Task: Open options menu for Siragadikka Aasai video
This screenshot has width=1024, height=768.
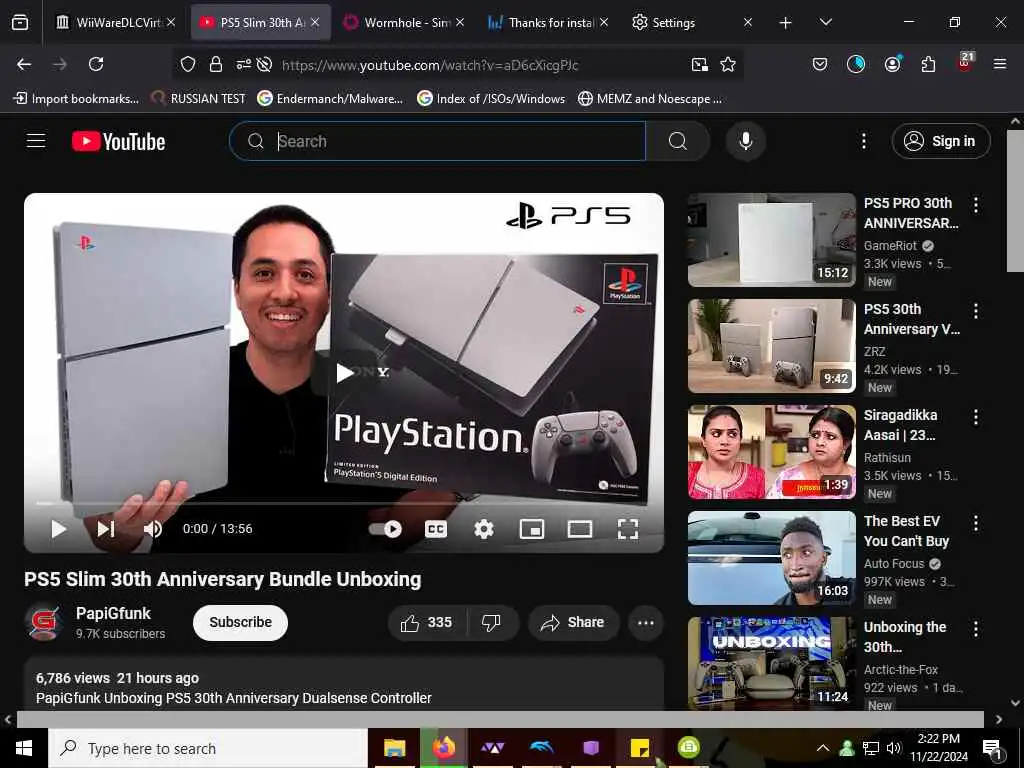Action: 976,417
